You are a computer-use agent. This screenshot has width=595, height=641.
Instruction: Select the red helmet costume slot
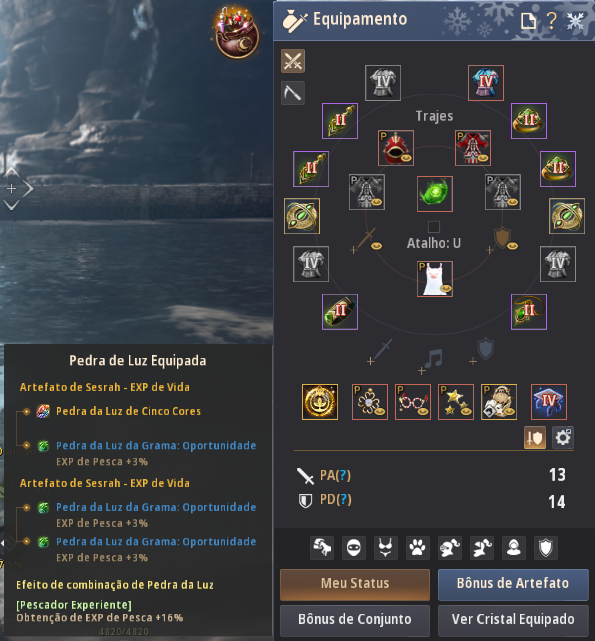(396, 148)
